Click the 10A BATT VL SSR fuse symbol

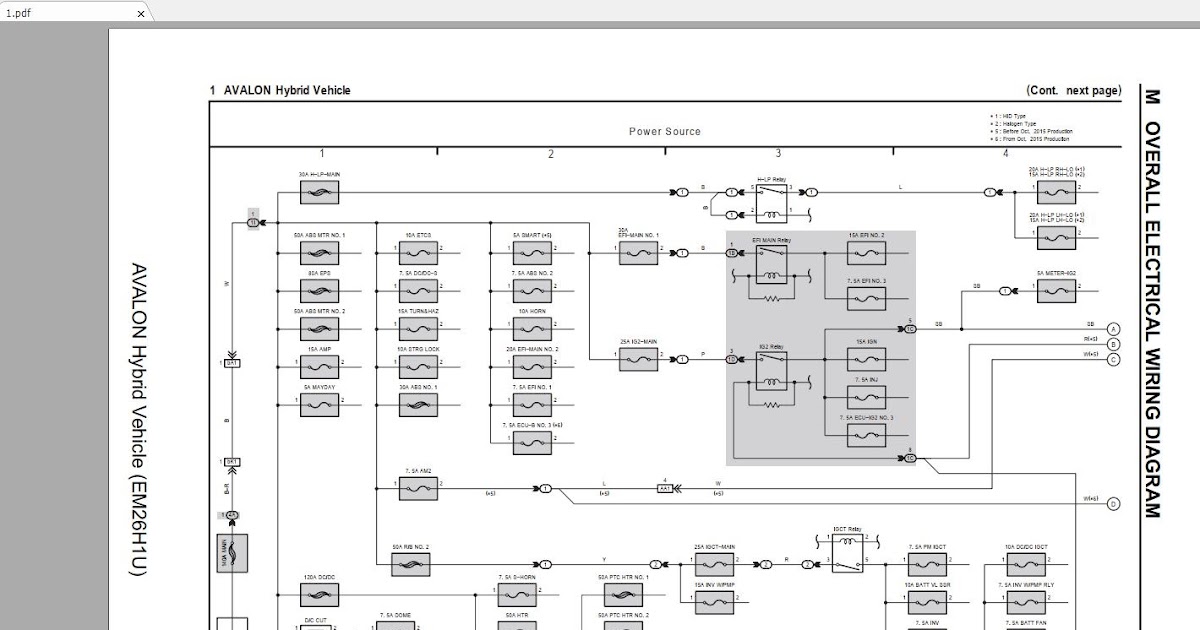click(x=927, y=602)
